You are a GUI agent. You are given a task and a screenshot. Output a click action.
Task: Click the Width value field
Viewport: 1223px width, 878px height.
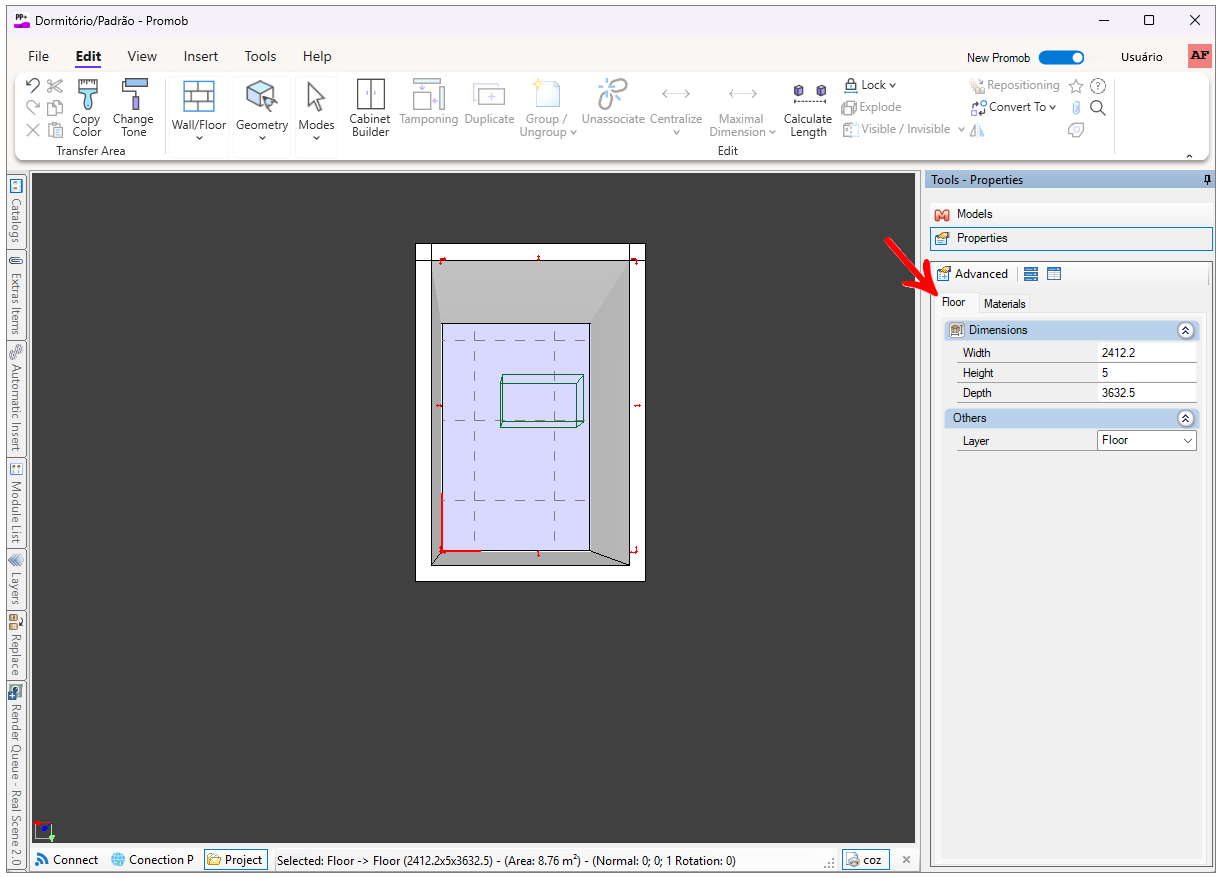coord(1146,353)
